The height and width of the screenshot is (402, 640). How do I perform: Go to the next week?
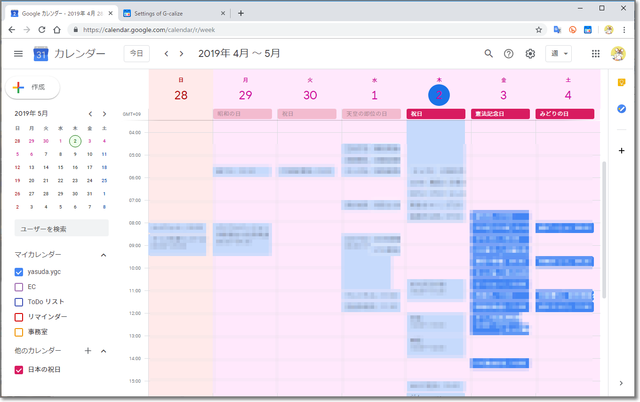pyautogui.click(x=181, y=53)
